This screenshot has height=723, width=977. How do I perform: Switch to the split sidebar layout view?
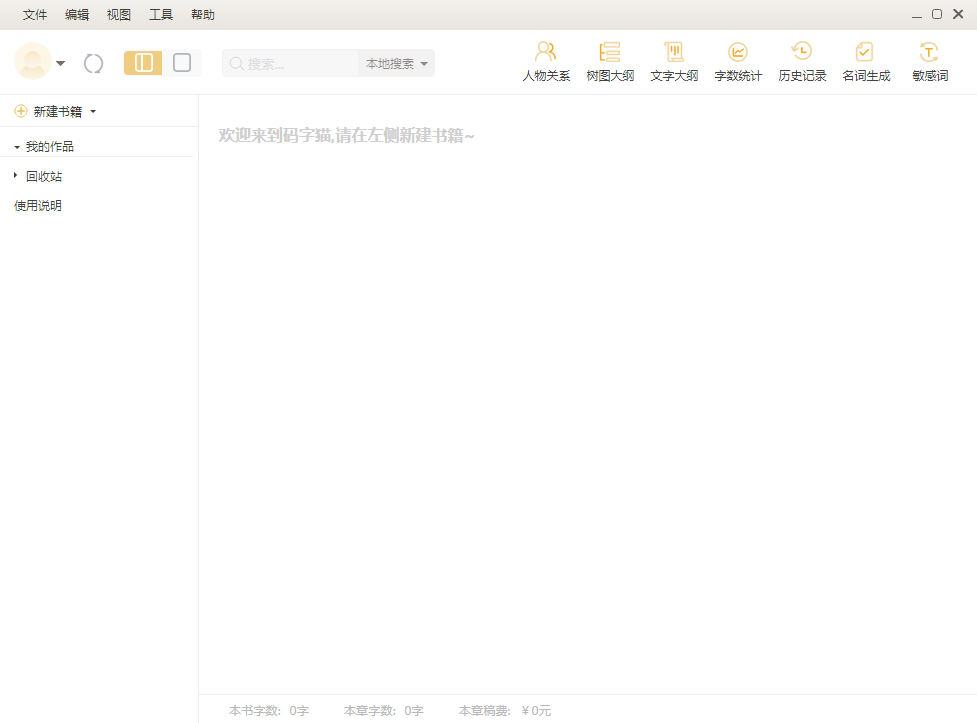tap(143, 63)
